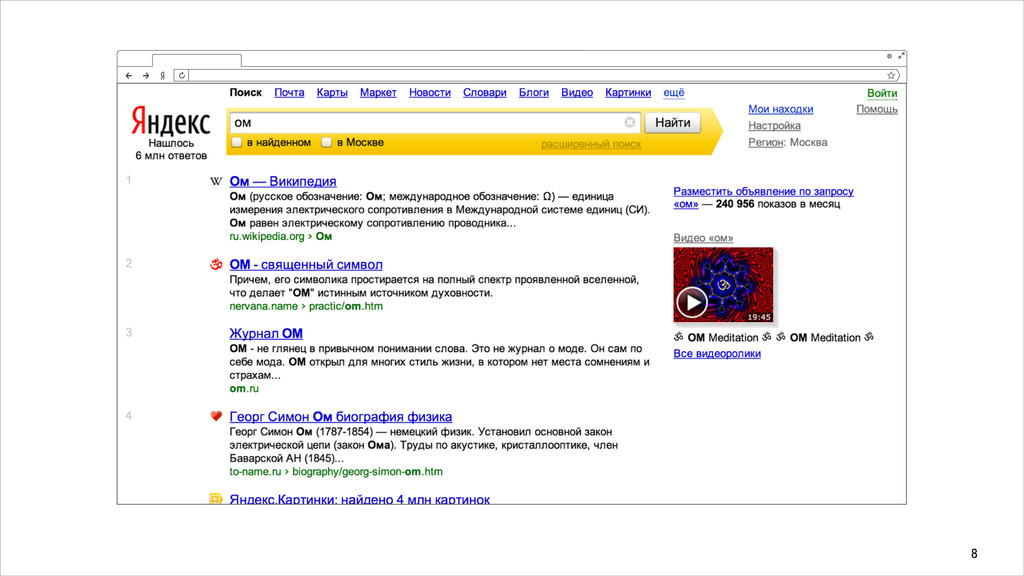Click the Yandex home button in toolbar

pyautogui.click(x=162, y=76)
